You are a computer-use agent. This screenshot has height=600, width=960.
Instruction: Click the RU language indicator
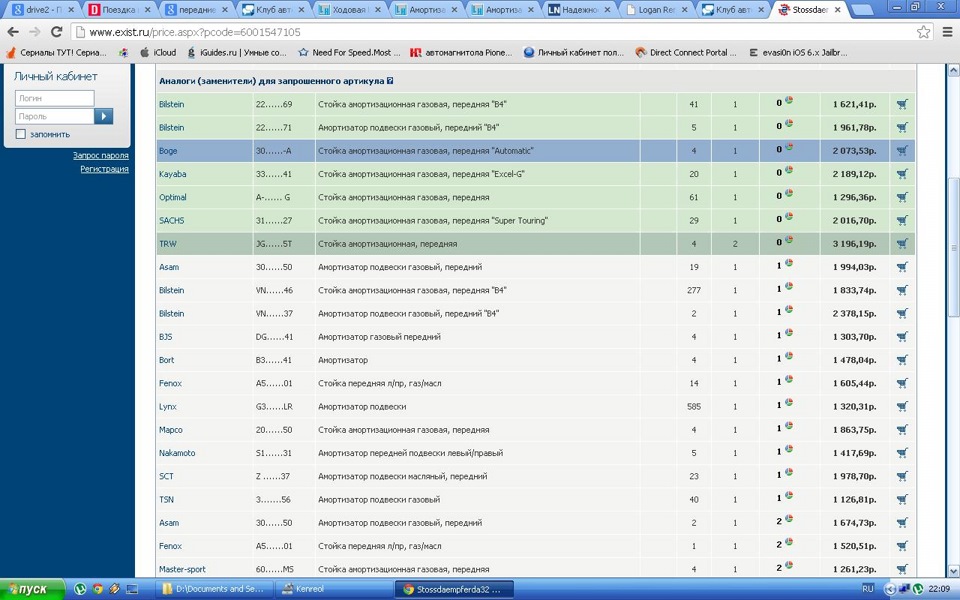[868, 588]
